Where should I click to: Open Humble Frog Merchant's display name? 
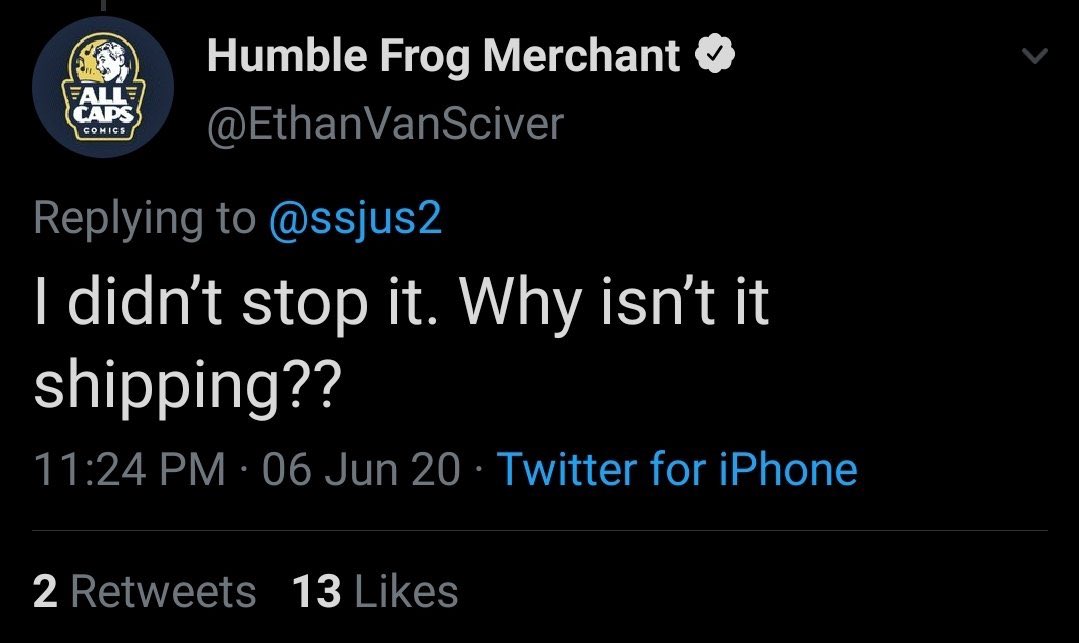click(x=443, y=55)
